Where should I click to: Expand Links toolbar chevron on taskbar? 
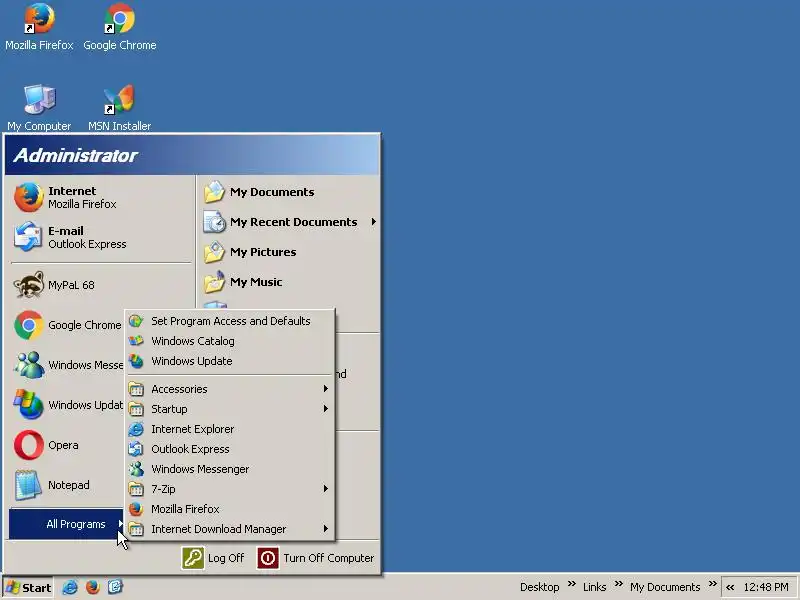(x=618, y=584)
